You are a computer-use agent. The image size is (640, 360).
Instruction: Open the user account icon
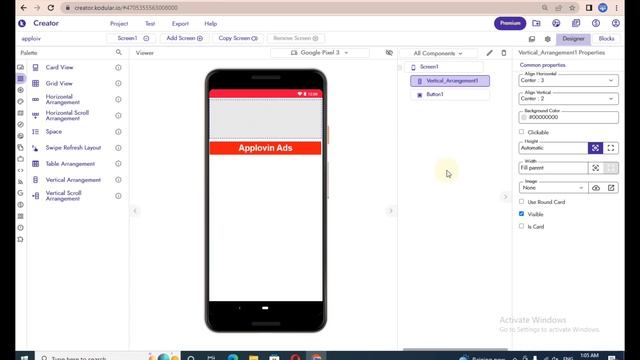coord(616,23)
